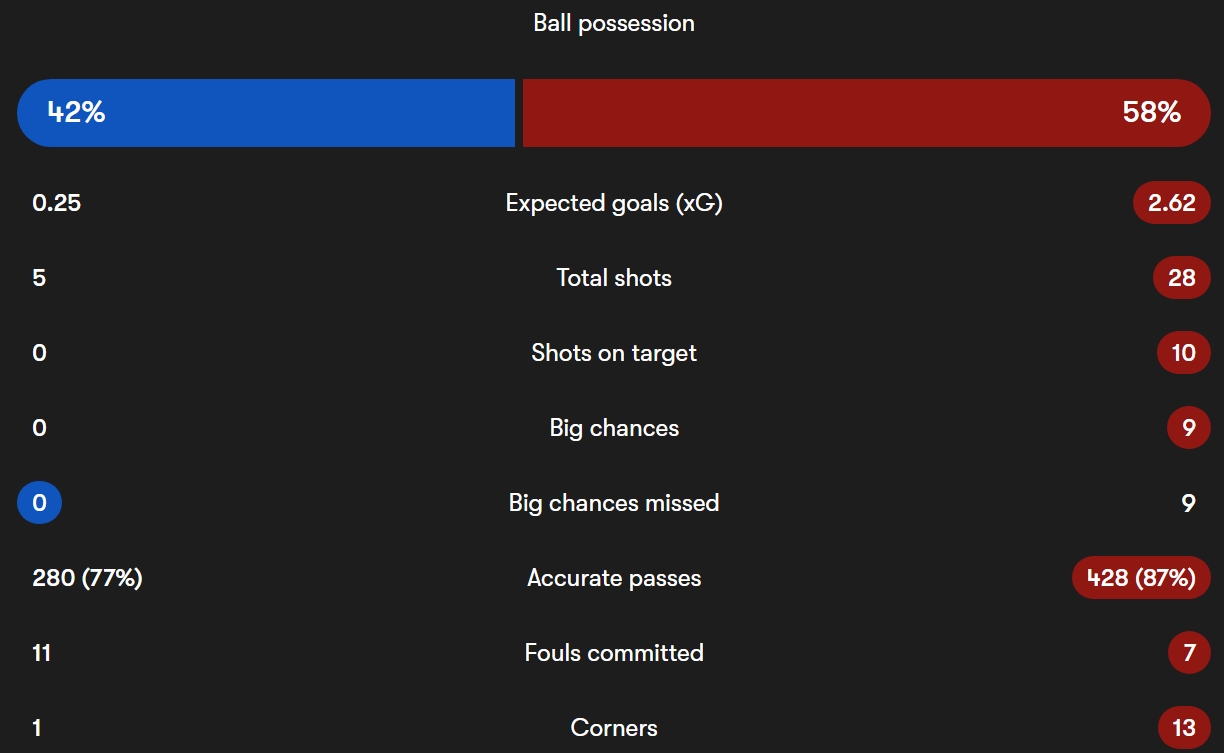1224x753 pixels.
Task: Click the red 58% possession bar
Action: [867, 113]
